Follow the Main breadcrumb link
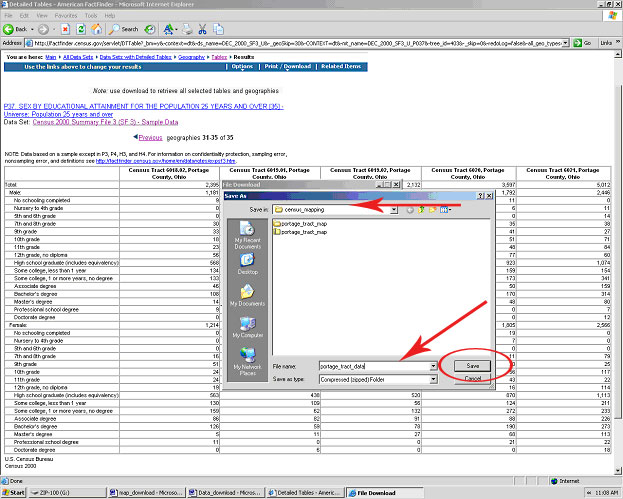The width and height of the screenshot is (623, 499). 51,57
